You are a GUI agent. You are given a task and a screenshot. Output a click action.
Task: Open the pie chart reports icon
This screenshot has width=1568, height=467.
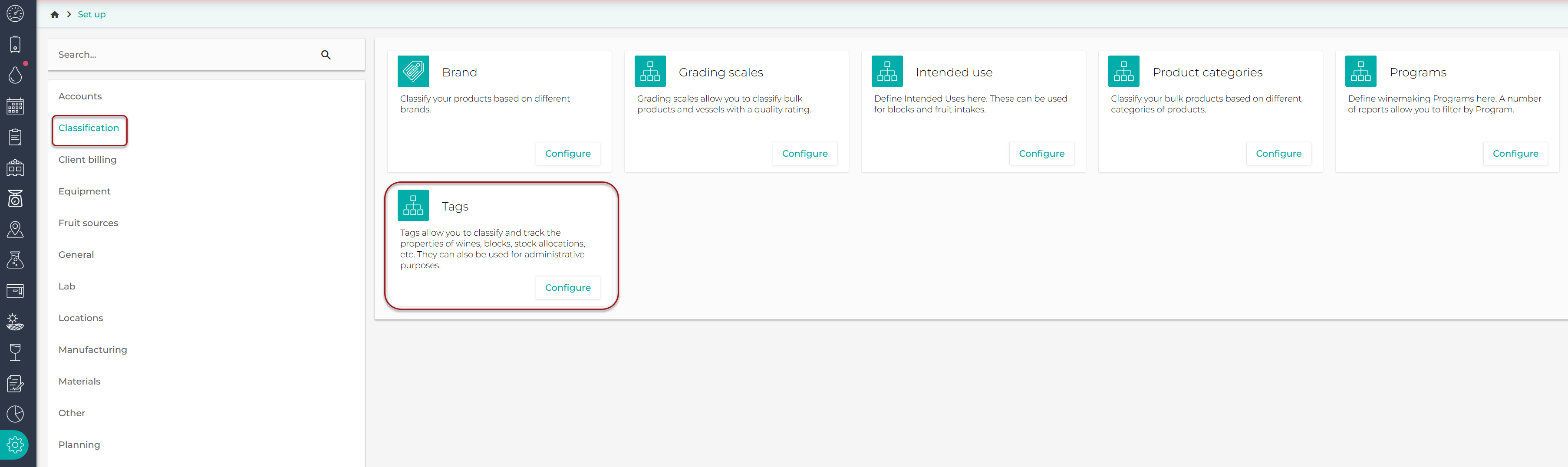[15, 414]
